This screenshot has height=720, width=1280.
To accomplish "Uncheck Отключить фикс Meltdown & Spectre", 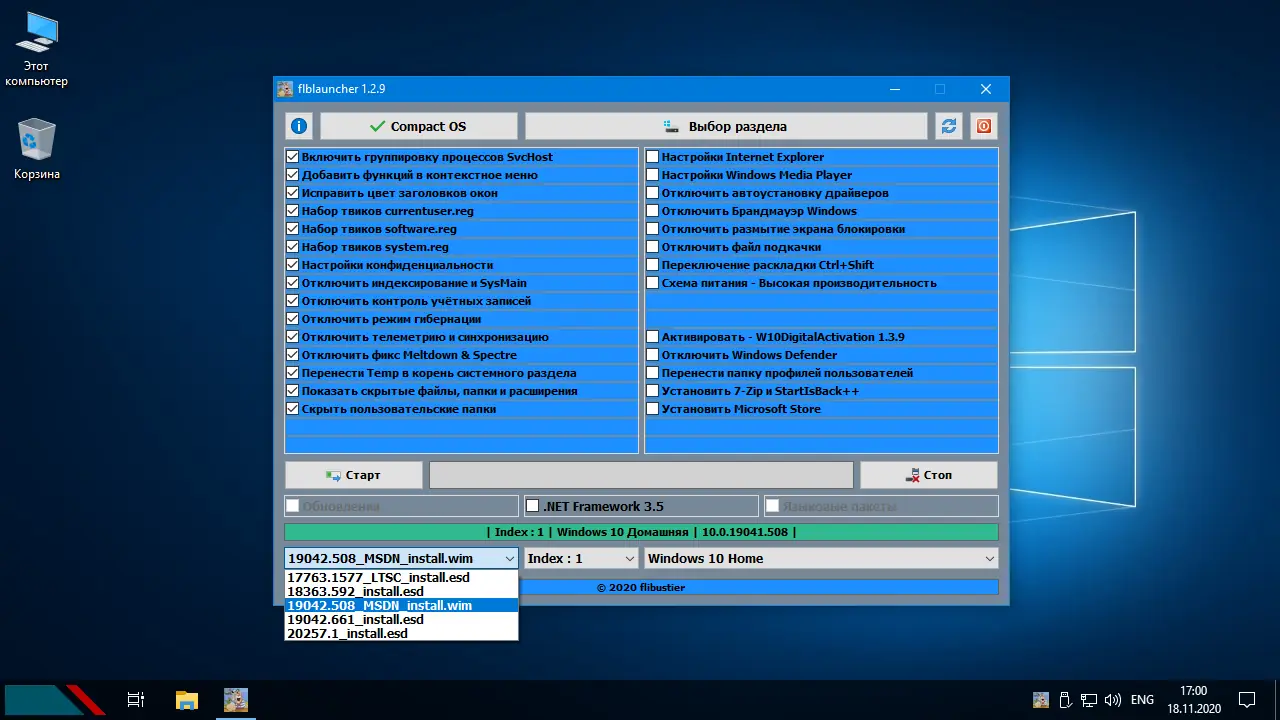I will (293, 355).
